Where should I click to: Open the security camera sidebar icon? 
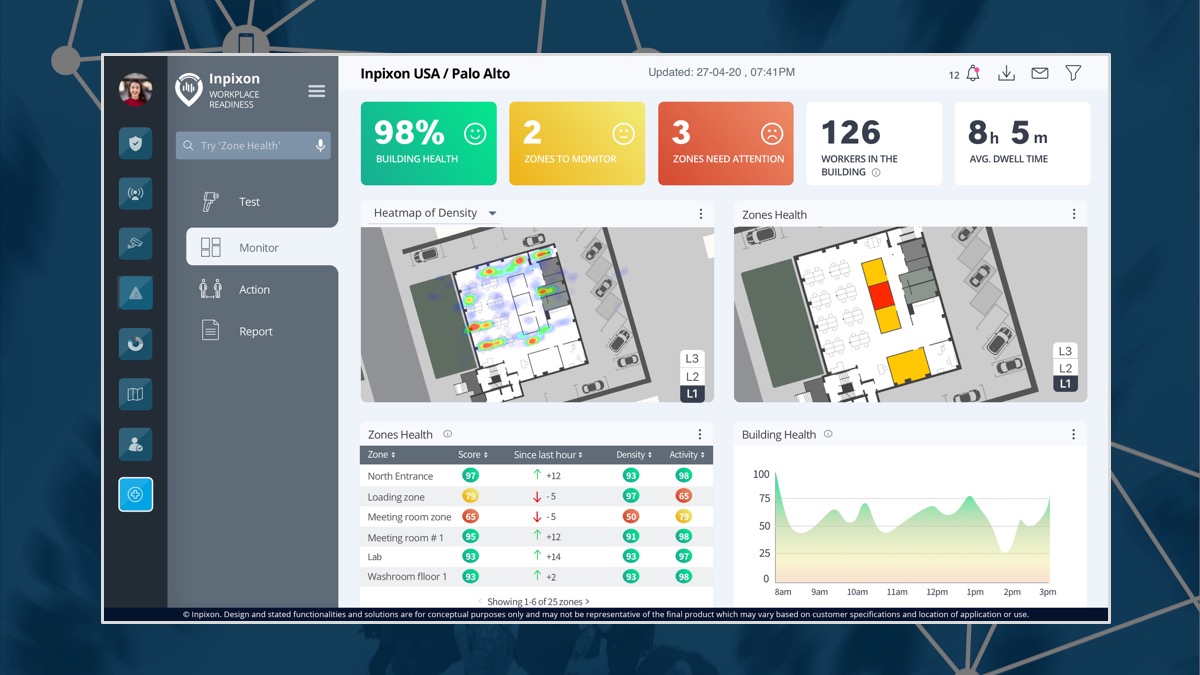click(x=135, y=242)
